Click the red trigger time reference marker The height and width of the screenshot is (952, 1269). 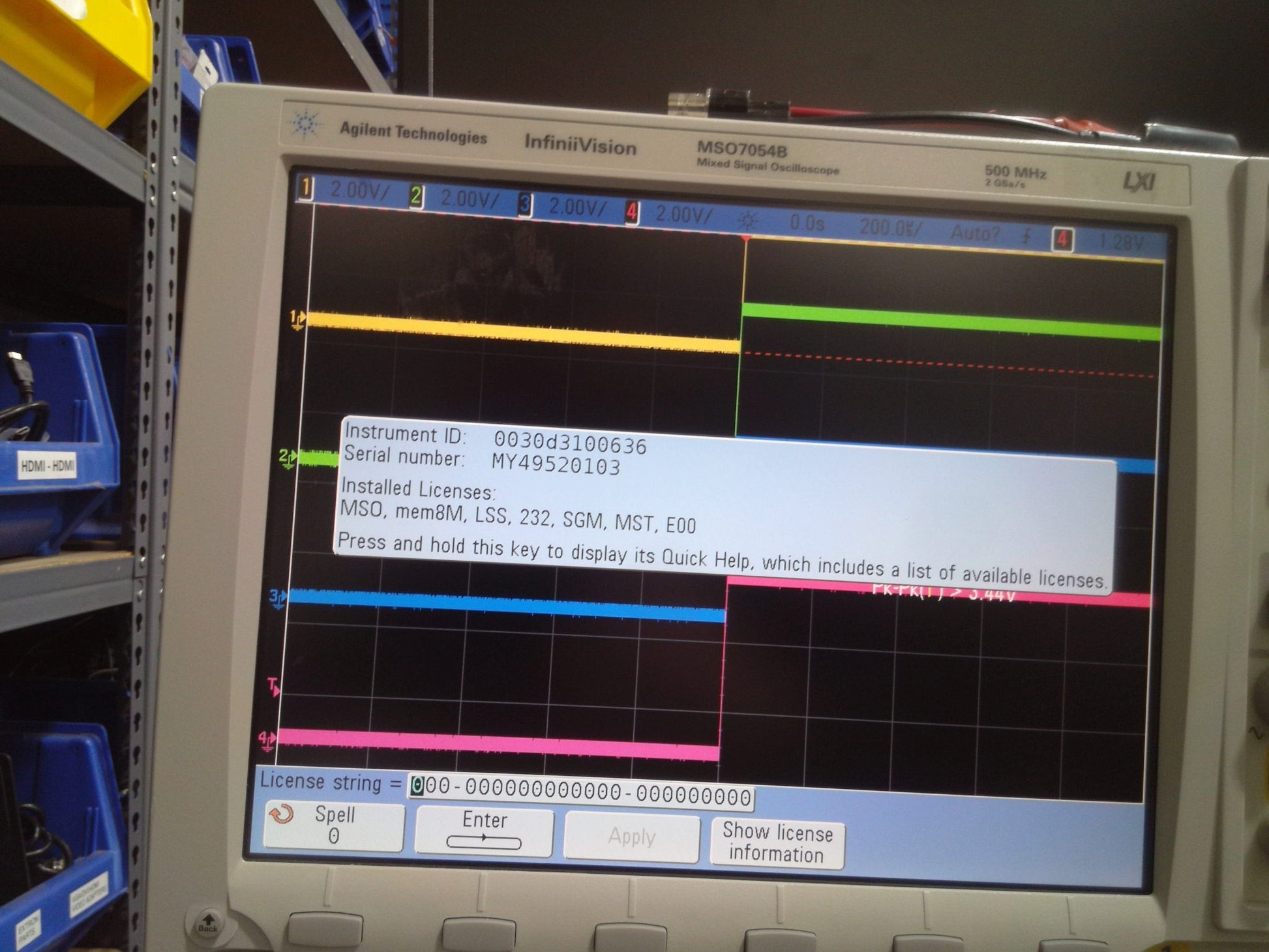(x=745, y=239)
